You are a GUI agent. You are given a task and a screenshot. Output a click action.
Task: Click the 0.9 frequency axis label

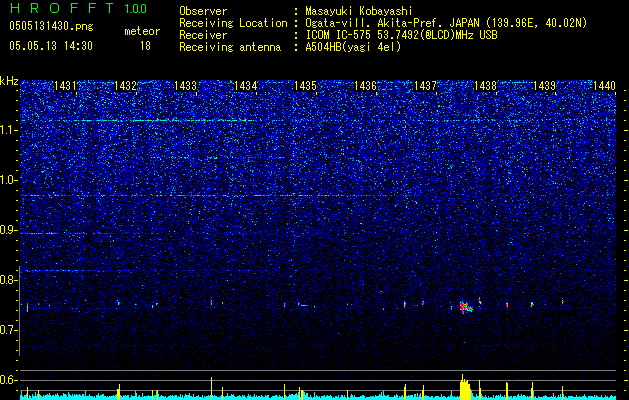pos(8,230)
